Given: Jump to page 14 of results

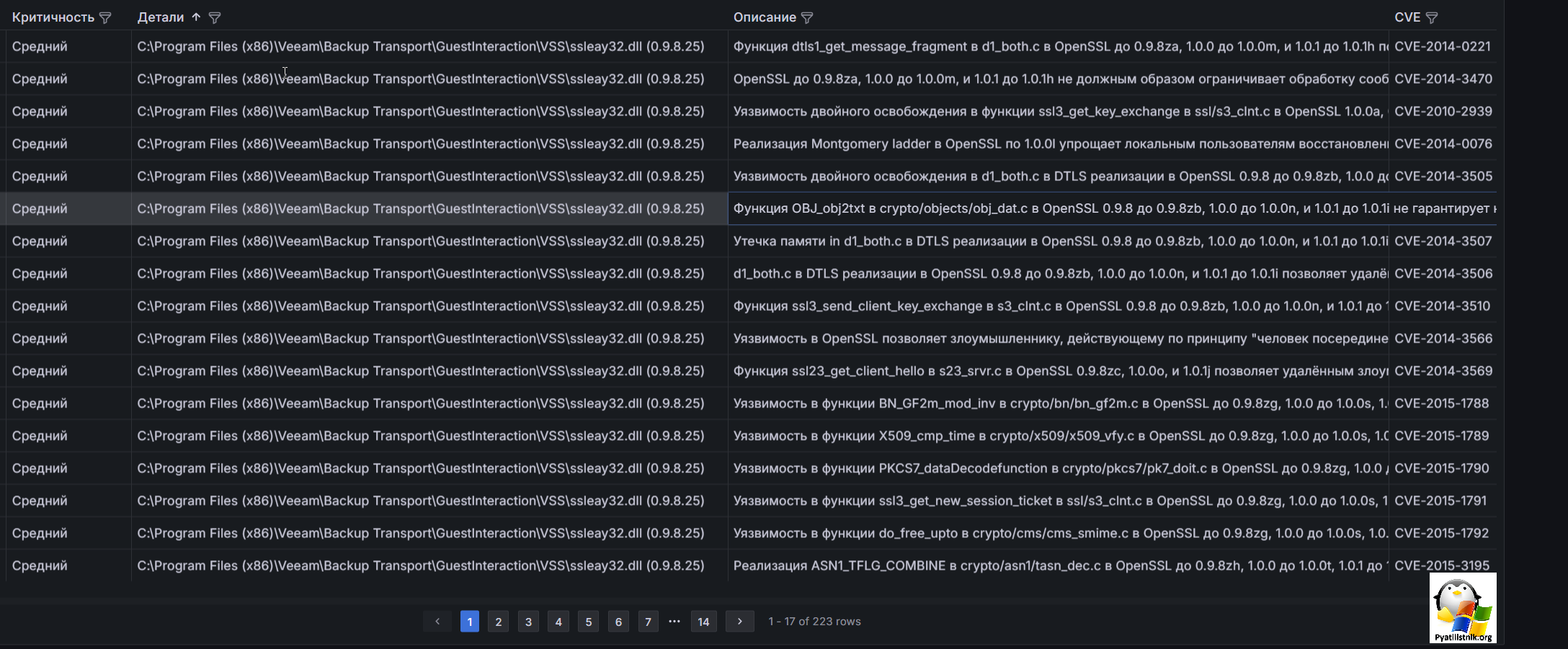Looking at the screenshot, I should click(x=703, y=622).
